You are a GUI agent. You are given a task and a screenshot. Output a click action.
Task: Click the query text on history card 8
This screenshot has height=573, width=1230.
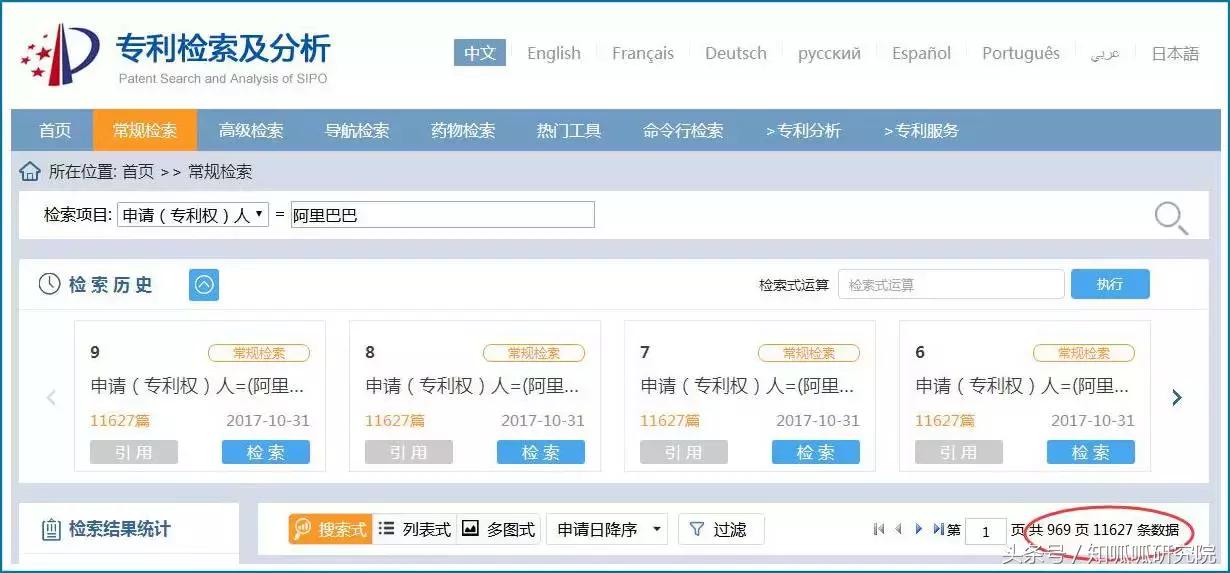pyautogui.click(x=472, y=385)
